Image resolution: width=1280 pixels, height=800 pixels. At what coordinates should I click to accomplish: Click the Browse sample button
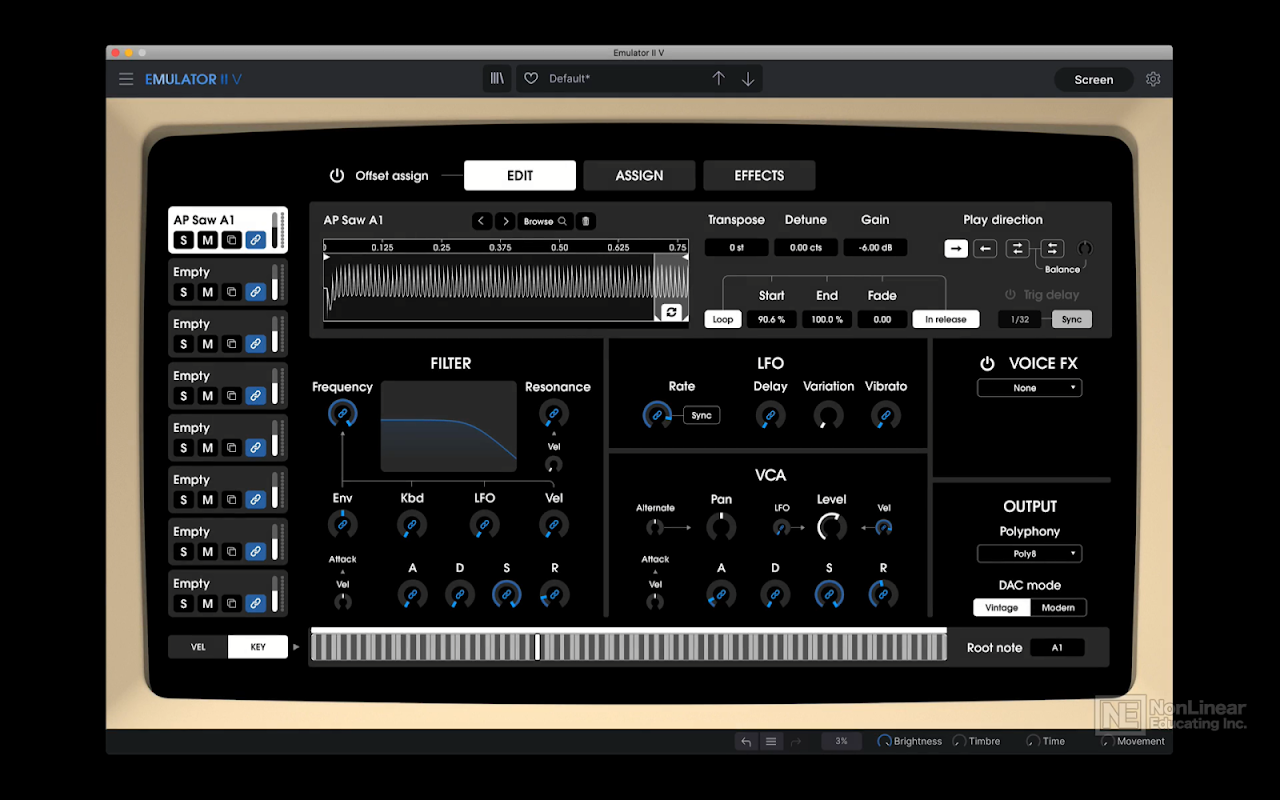coord(546,221)
